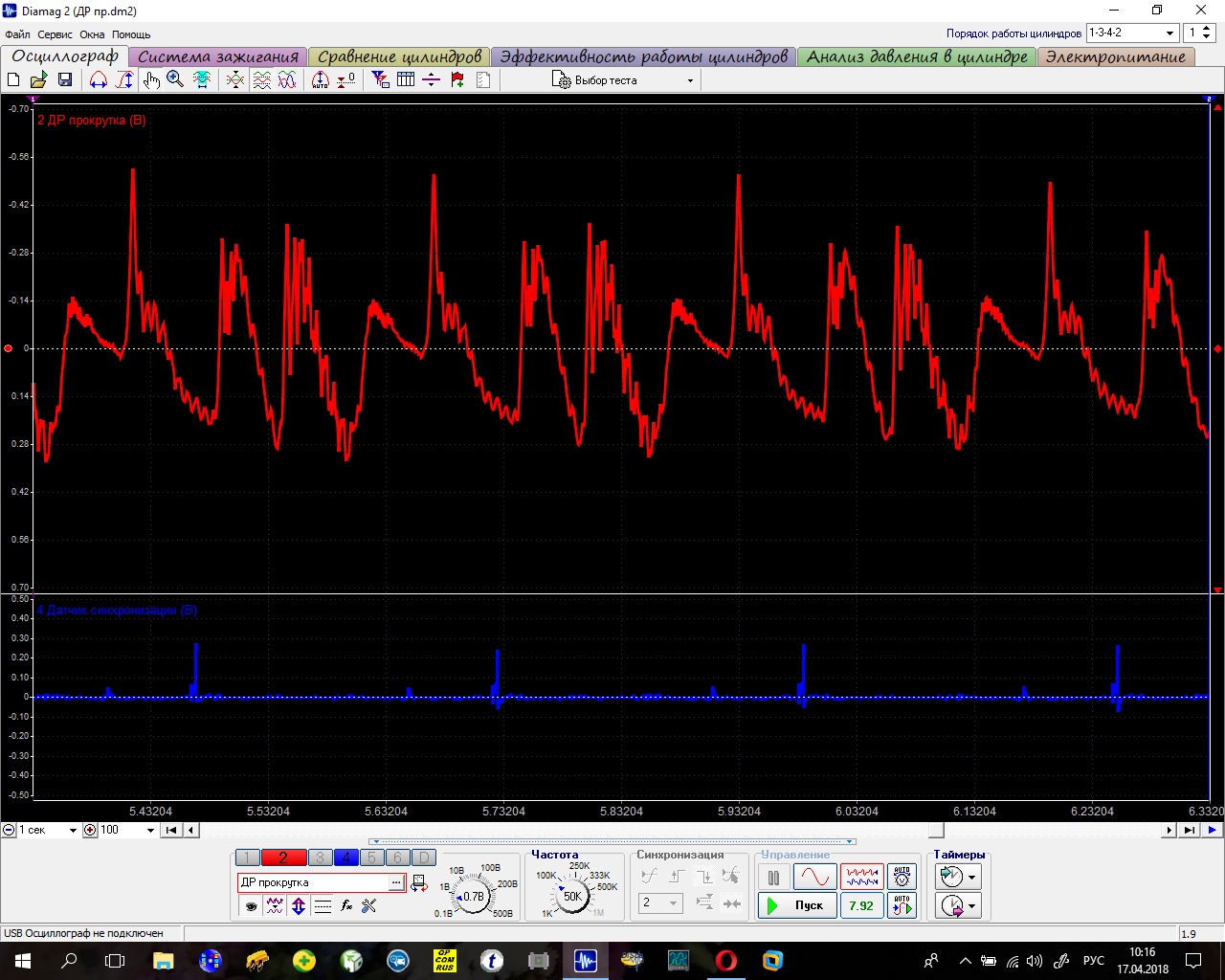Toggle the stacked waveforms view icon

261,80
